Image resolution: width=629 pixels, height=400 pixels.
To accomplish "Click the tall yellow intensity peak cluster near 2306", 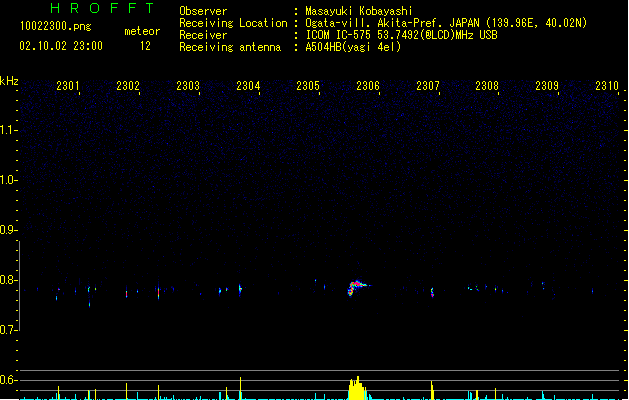I will click(357, 388).
